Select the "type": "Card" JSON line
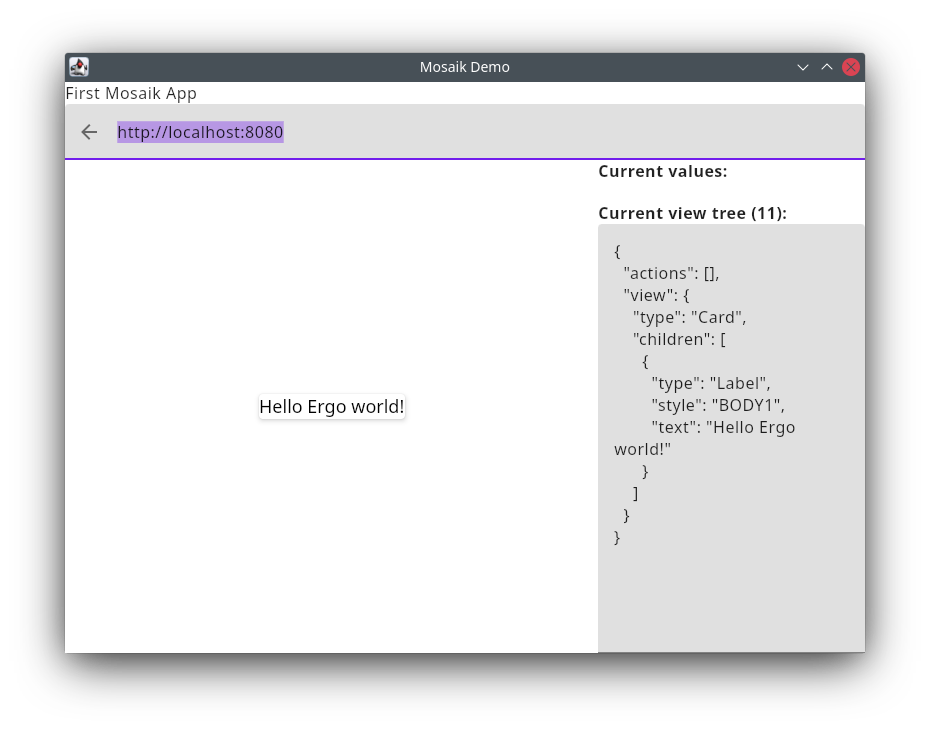 click(x=689, y=317)
